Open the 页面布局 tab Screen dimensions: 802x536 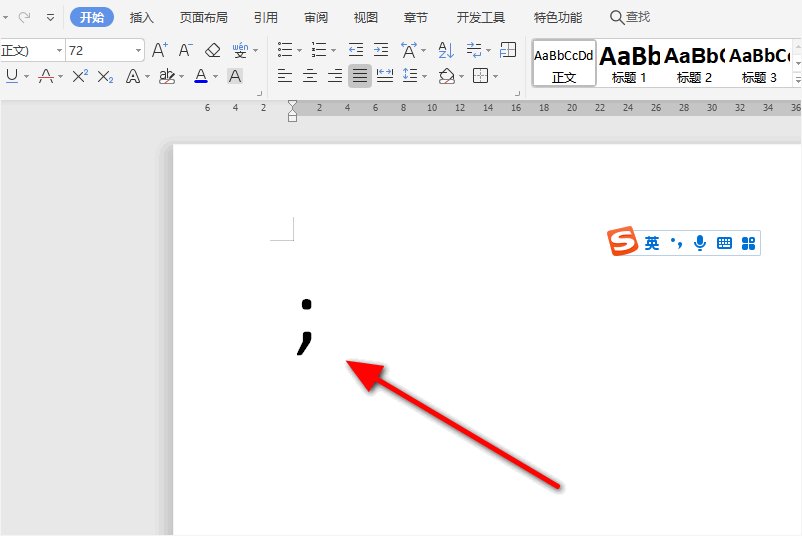pos(203,17)
